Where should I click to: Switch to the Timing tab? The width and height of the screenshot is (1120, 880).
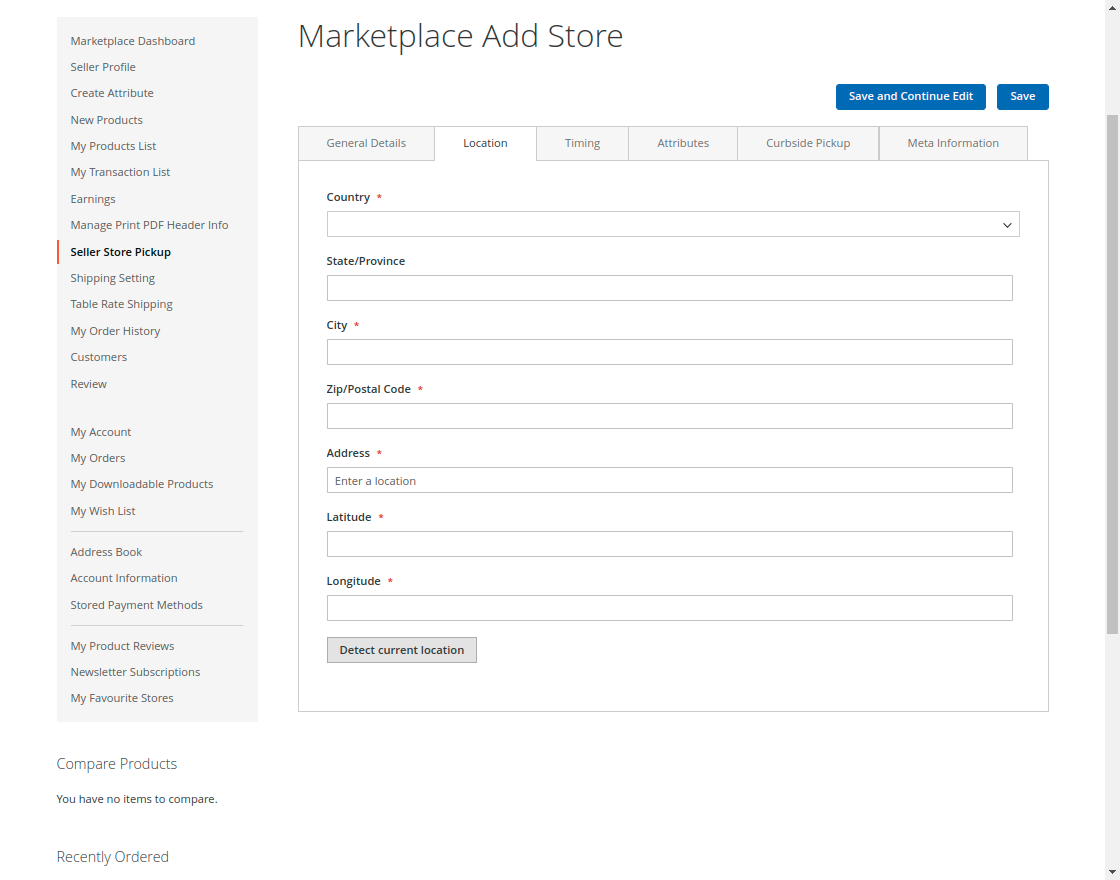coord(581,143)
